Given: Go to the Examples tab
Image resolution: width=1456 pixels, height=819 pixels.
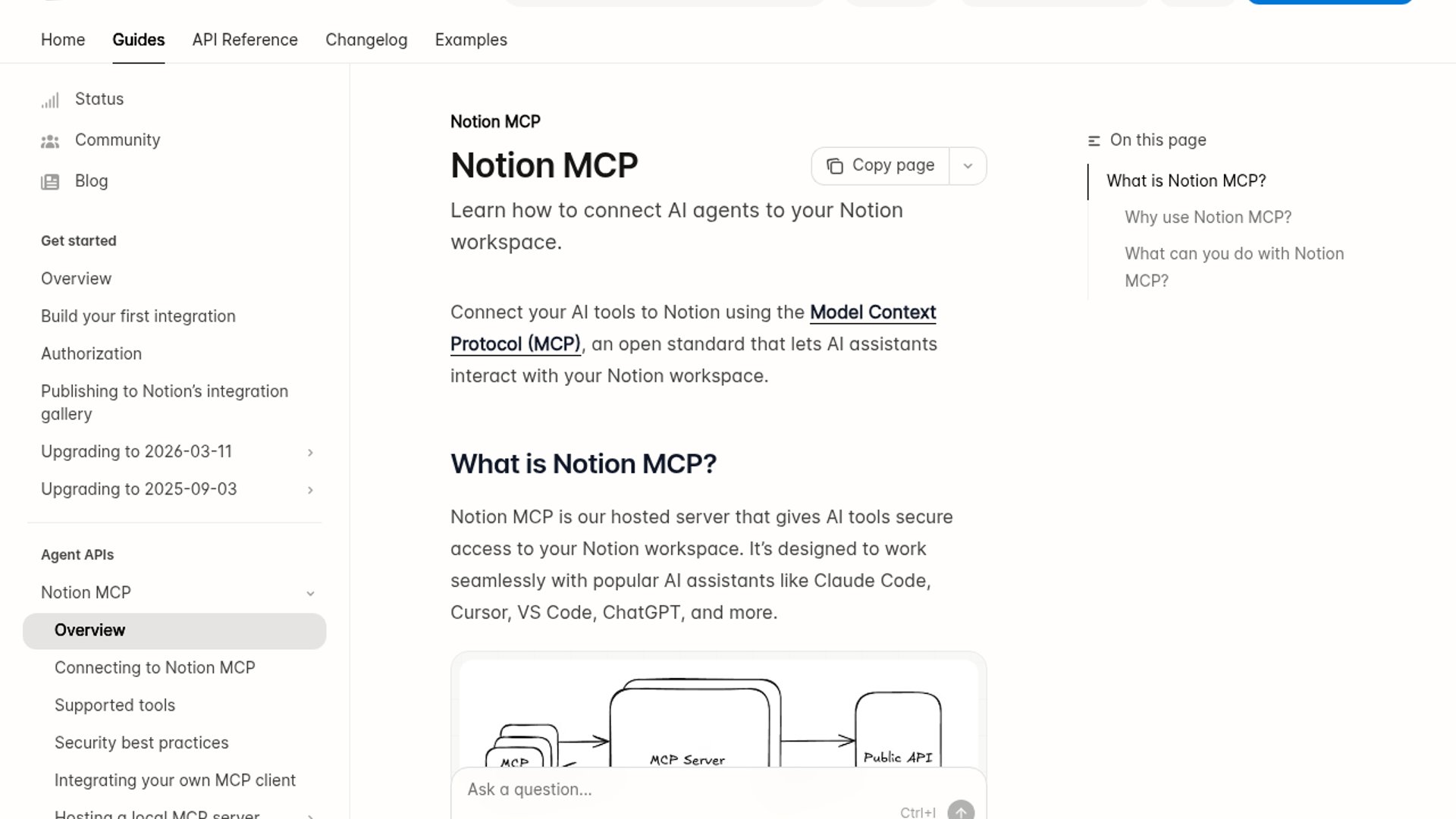Looking at the screenshot, I should click(471, 40).
